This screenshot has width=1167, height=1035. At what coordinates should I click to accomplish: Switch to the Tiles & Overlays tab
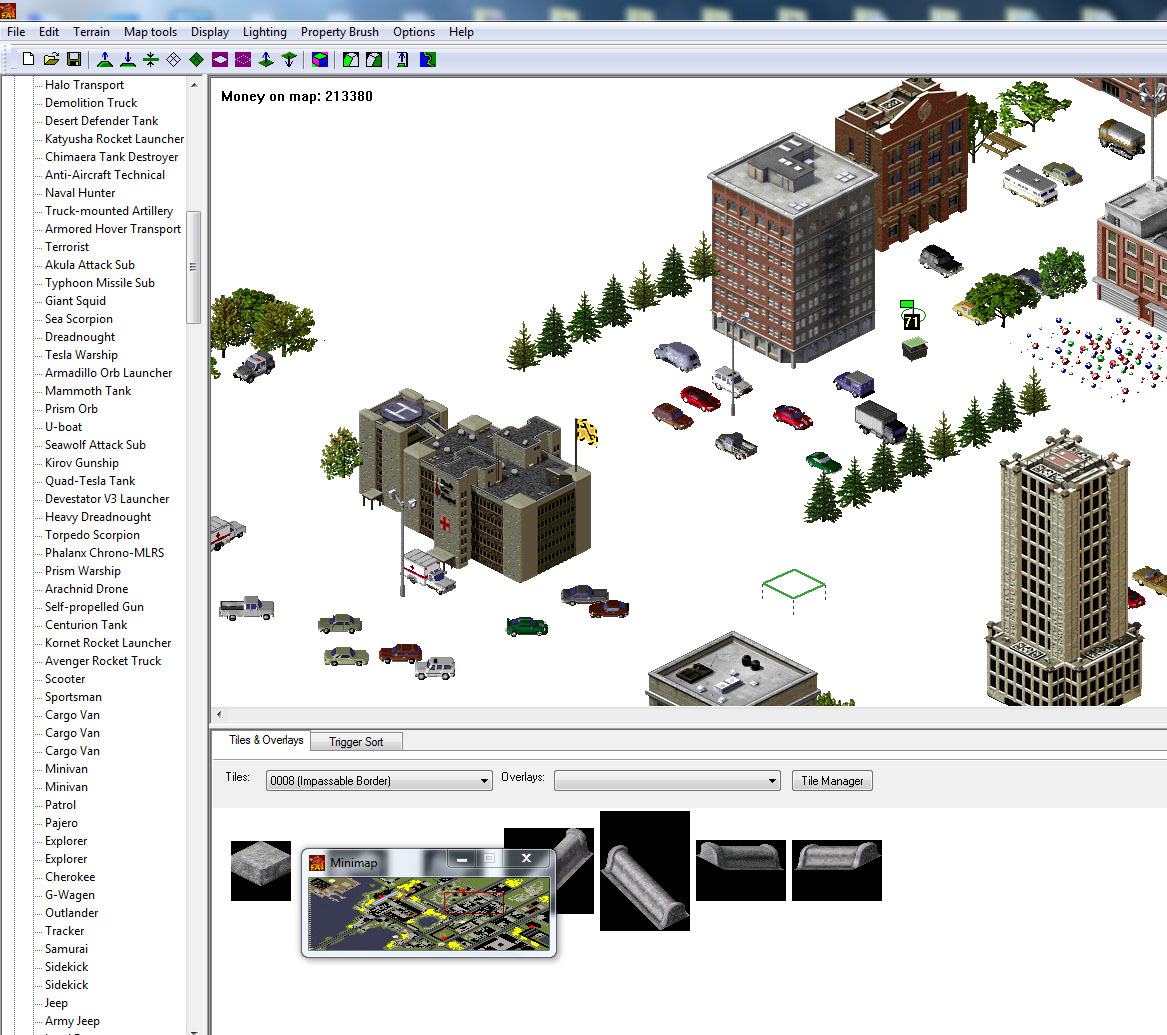266,740
